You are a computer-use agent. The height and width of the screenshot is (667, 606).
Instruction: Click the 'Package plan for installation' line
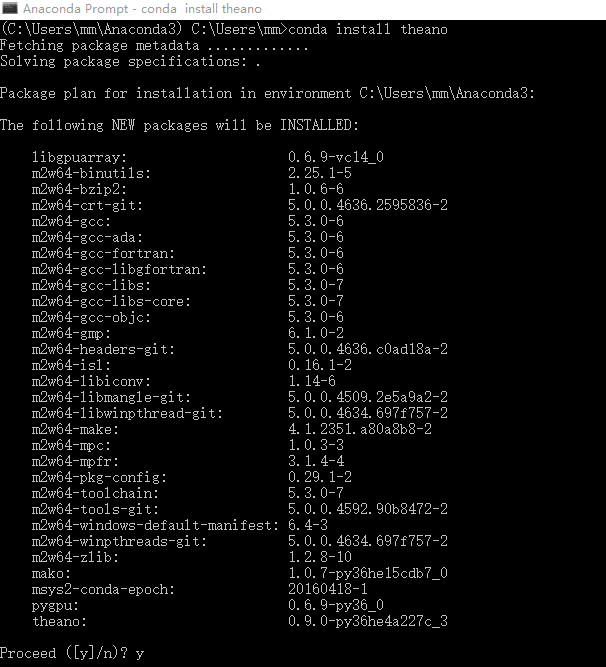pyautogui.click(x=267, y=93)
